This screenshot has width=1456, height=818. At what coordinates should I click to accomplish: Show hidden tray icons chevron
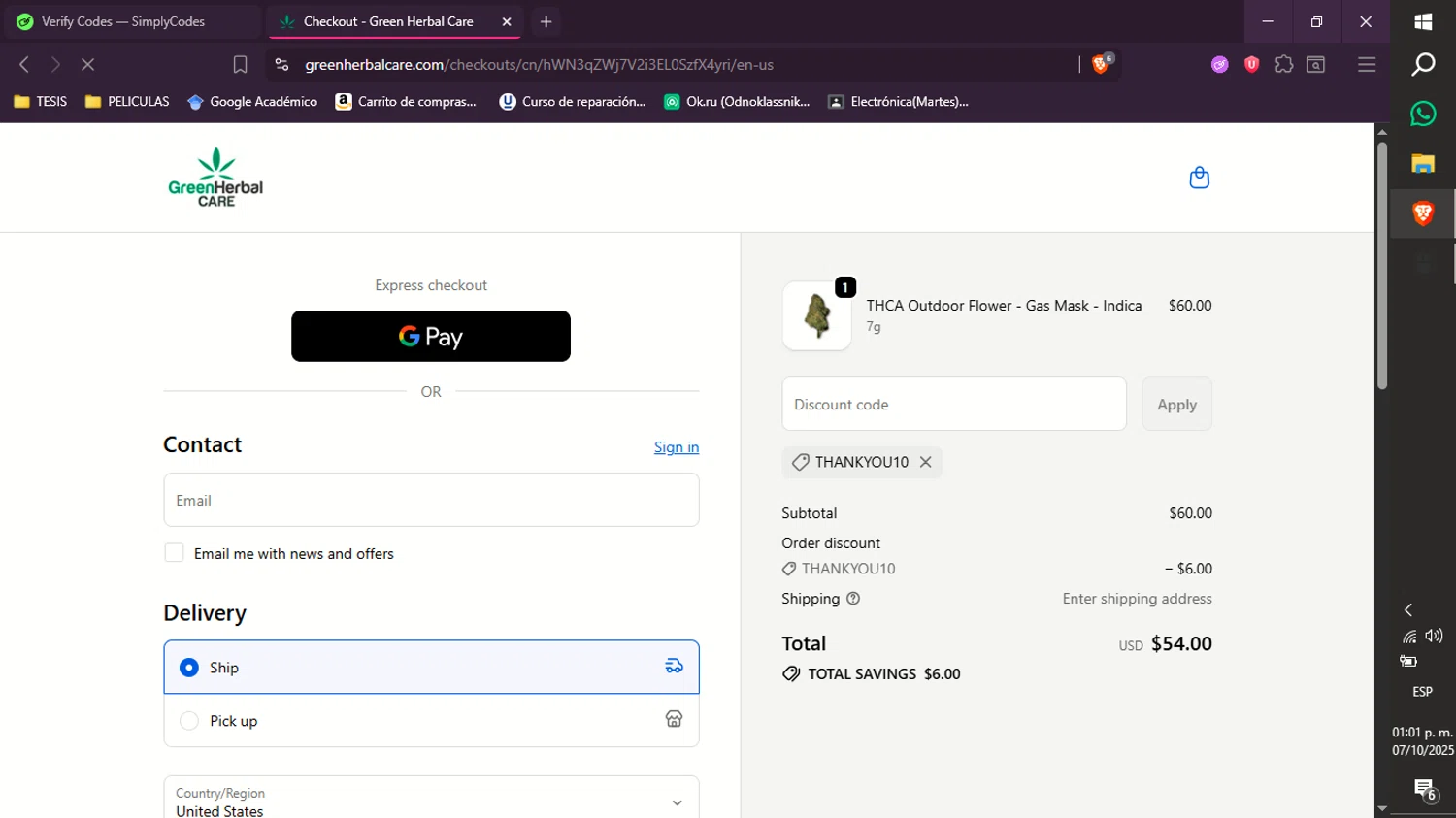pyautogui.click(x=1408, y=609)
